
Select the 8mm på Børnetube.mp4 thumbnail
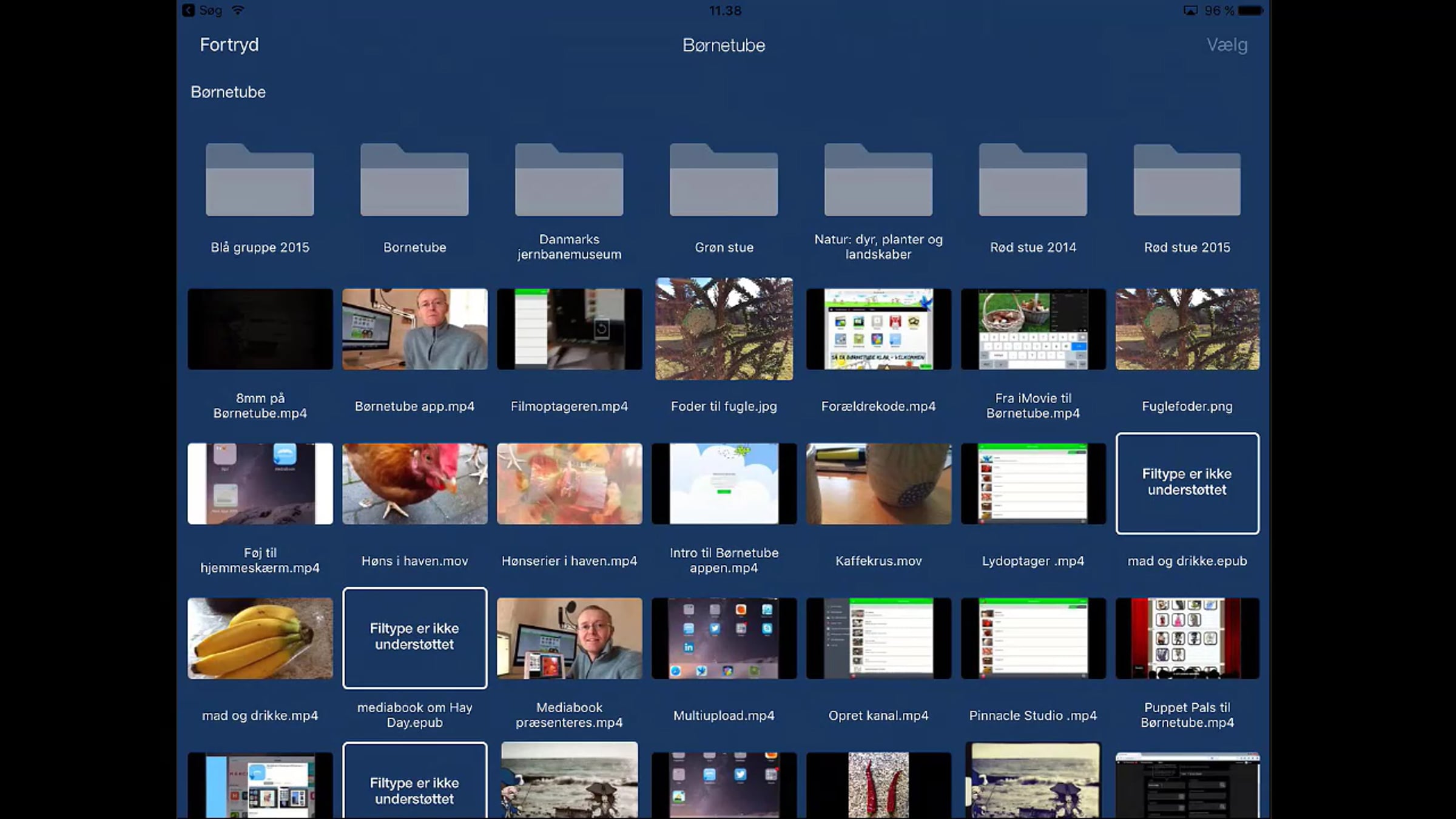(260, 329)
